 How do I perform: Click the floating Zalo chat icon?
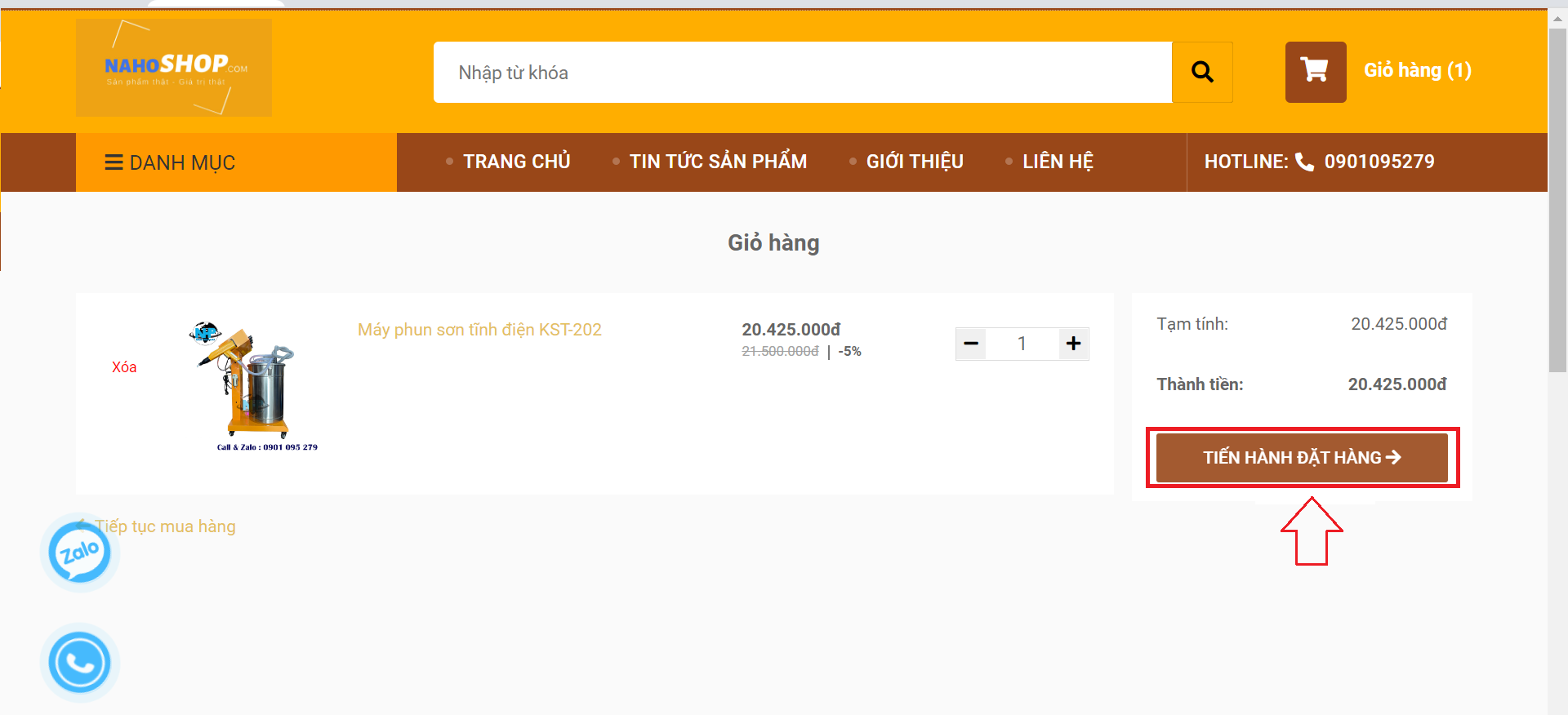click(x=80, y=553)
